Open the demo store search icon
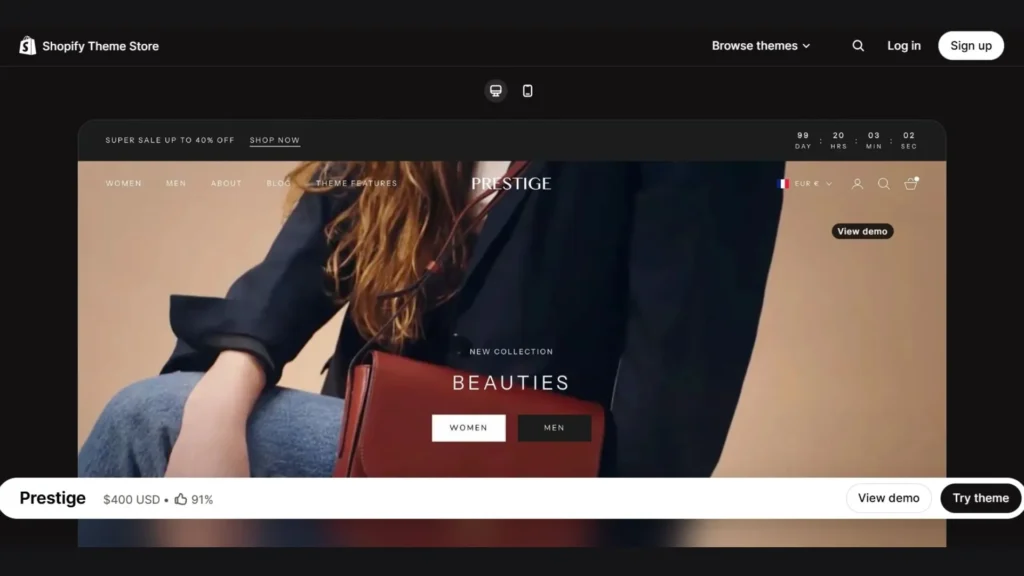This screenshot has height=576, width=1024. pos(884,184)
